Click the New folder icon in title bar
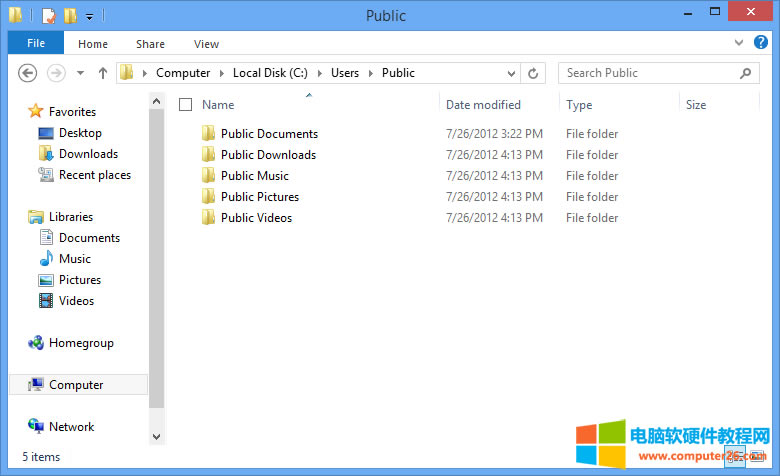Image resolution: width=780 pixels, height=476 pixels. 69,16
